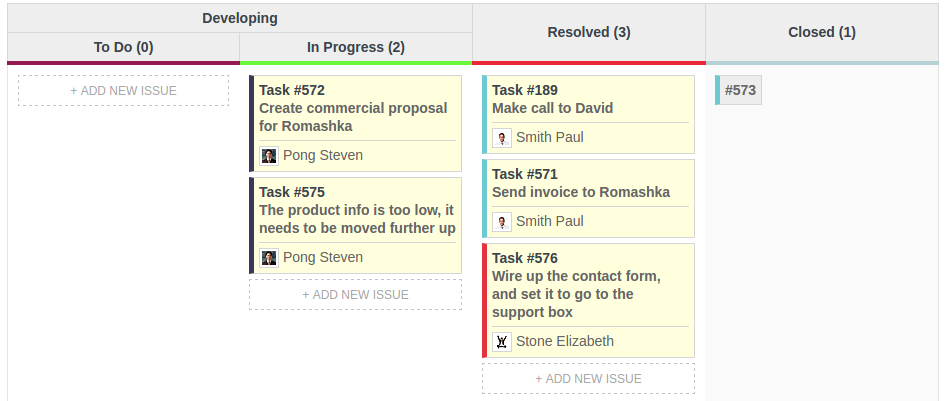Viewport: 945px width, 401px height.
Task: Open Task #571 Send invoice to Romashka
Action: point(580,192)
